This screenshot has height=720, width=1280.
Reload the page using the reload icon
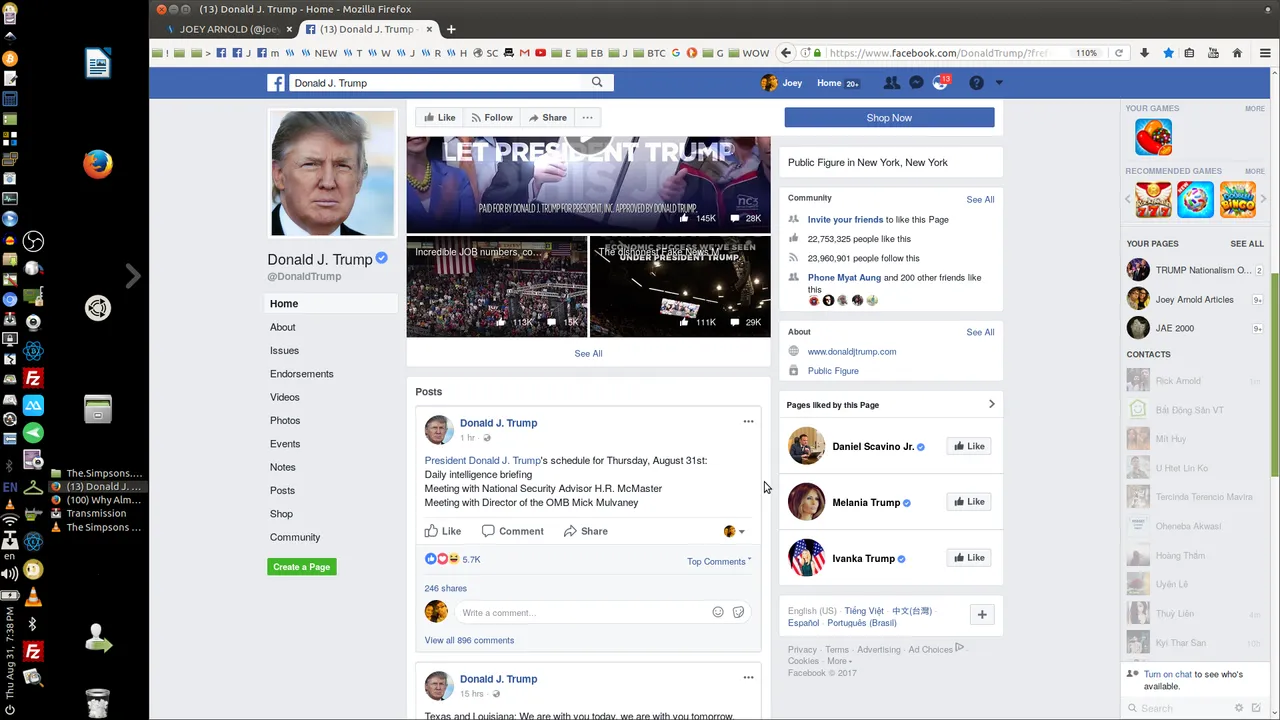click(1118, 53)
